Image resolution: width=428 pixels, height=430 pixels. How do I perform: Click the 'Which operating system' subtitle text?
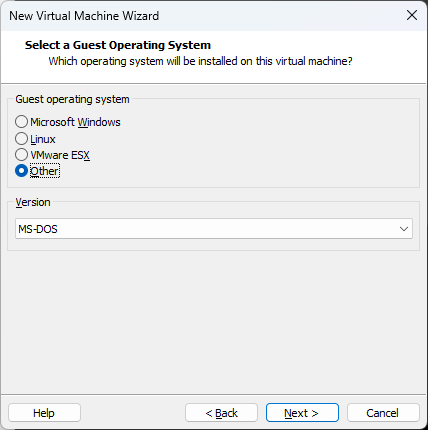coord(200,61)
